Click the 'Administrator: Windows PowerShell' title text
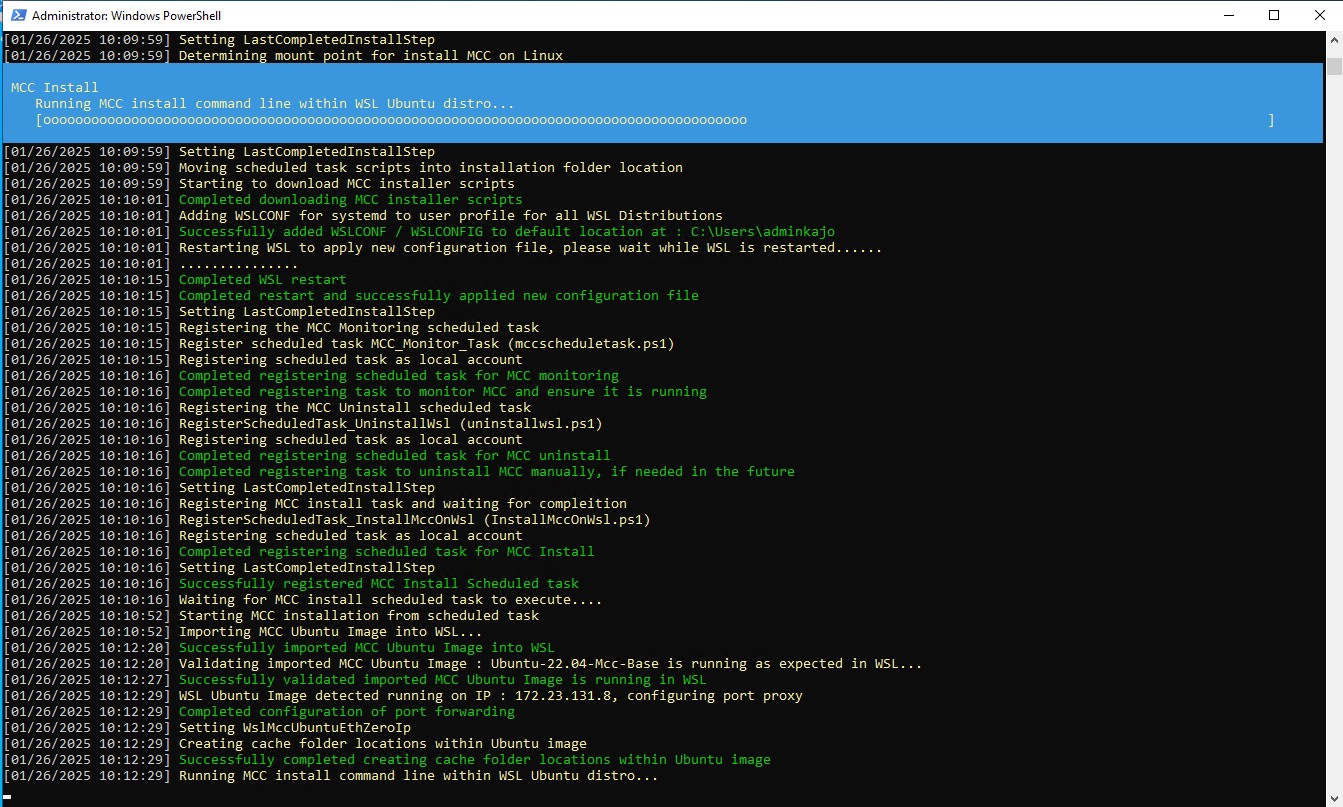This screenshot has width=1343, height=807. pyautogui.click(x=127, y=16)
